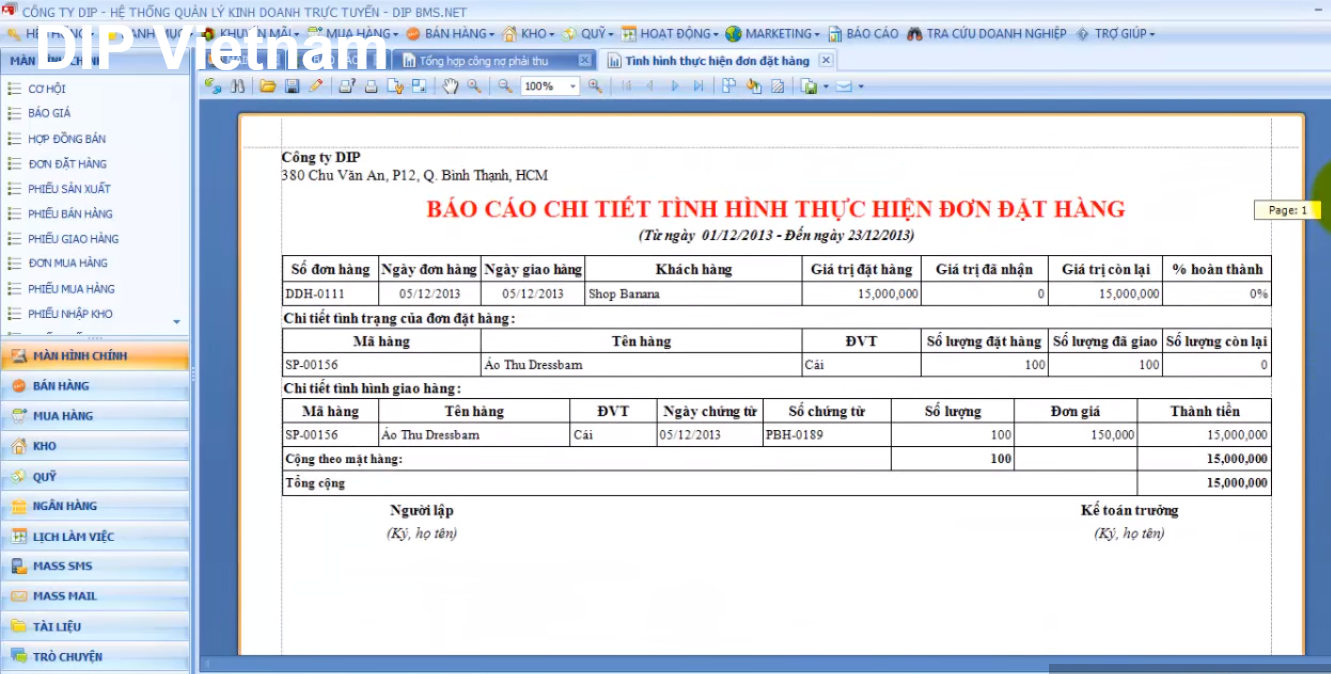This screenshot has width=1331, height=674.
Task: Select QUỸ navigation pane button
Action: (x=95, y=477)
